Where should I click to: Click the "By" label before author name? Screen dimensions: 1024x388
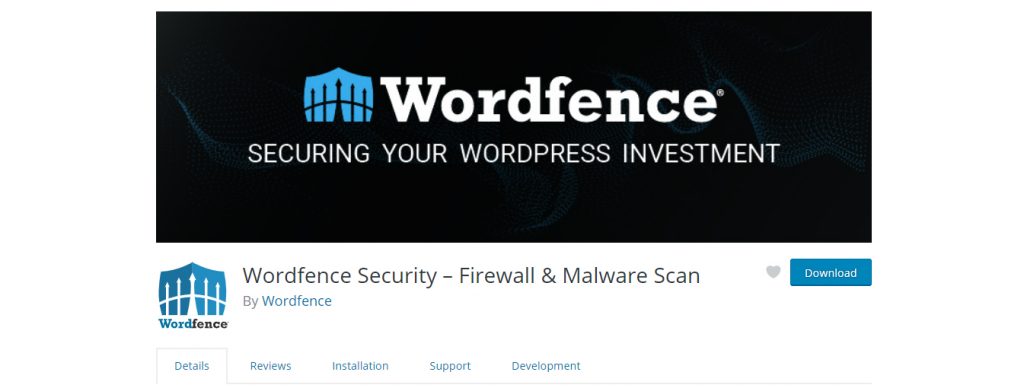click(250, 302)
